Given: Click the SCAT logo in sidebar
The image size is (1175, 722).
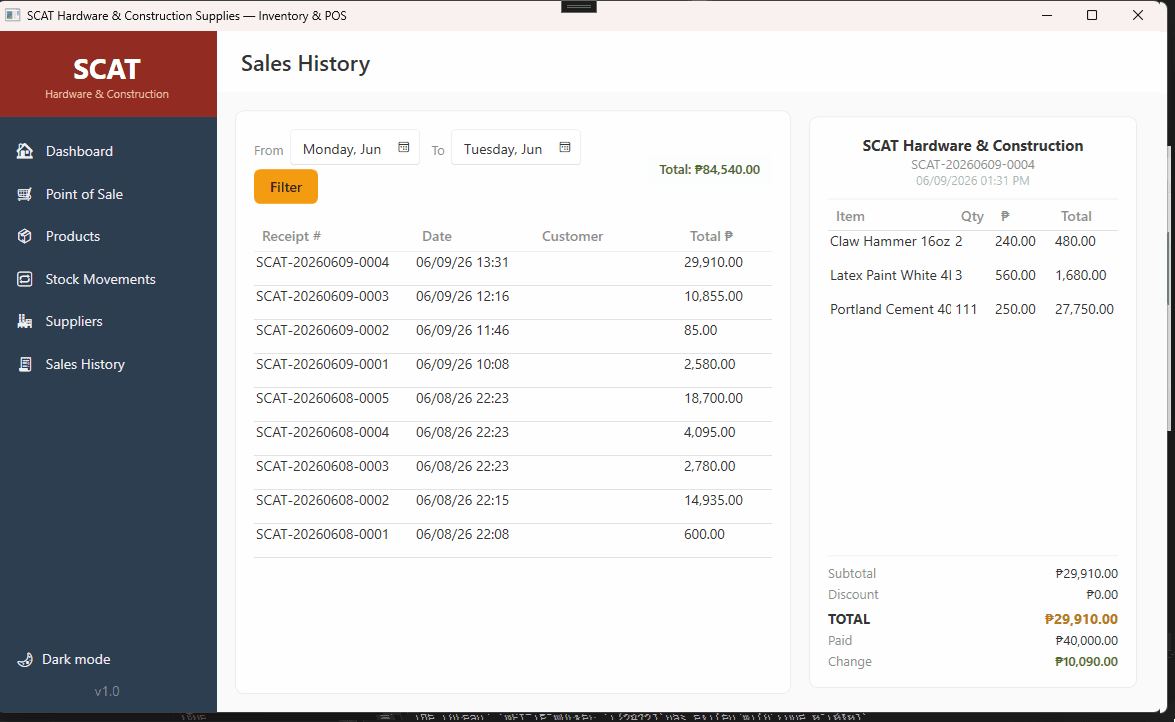Looking at the screenshot, I should pos(107,70).
